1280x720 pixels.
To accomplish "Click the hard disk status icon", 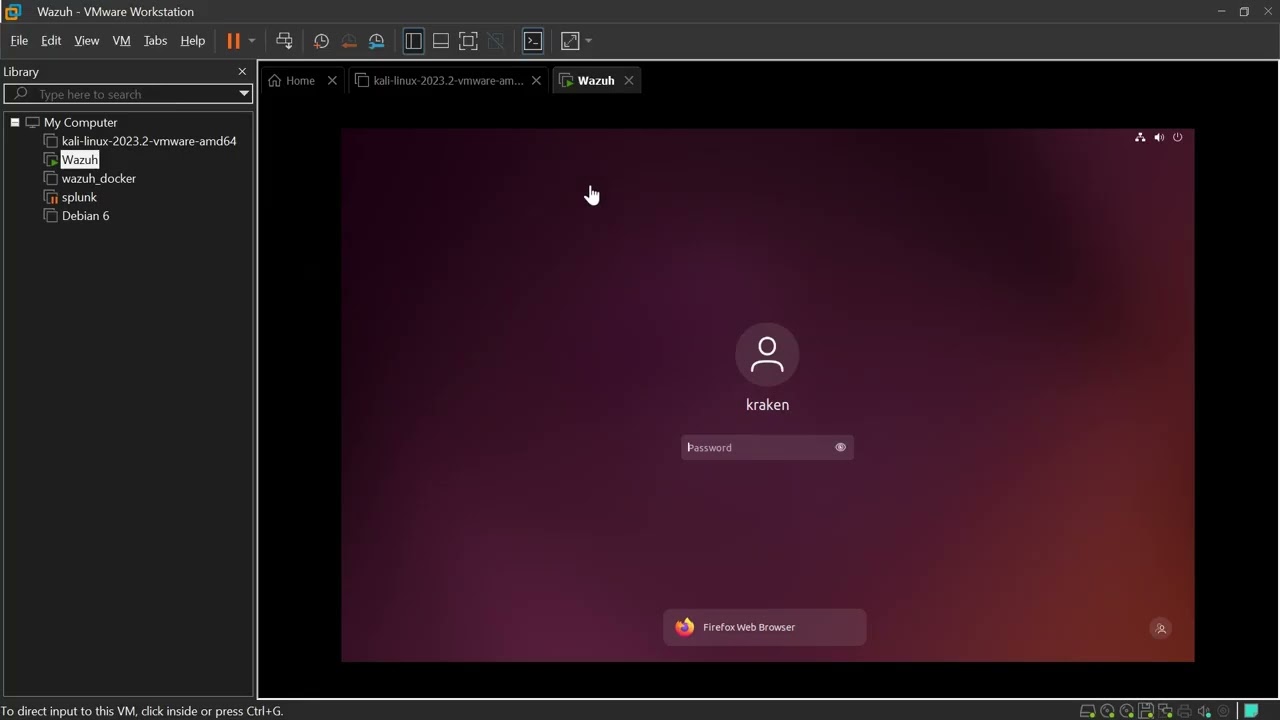I will tap(1088, 711).
